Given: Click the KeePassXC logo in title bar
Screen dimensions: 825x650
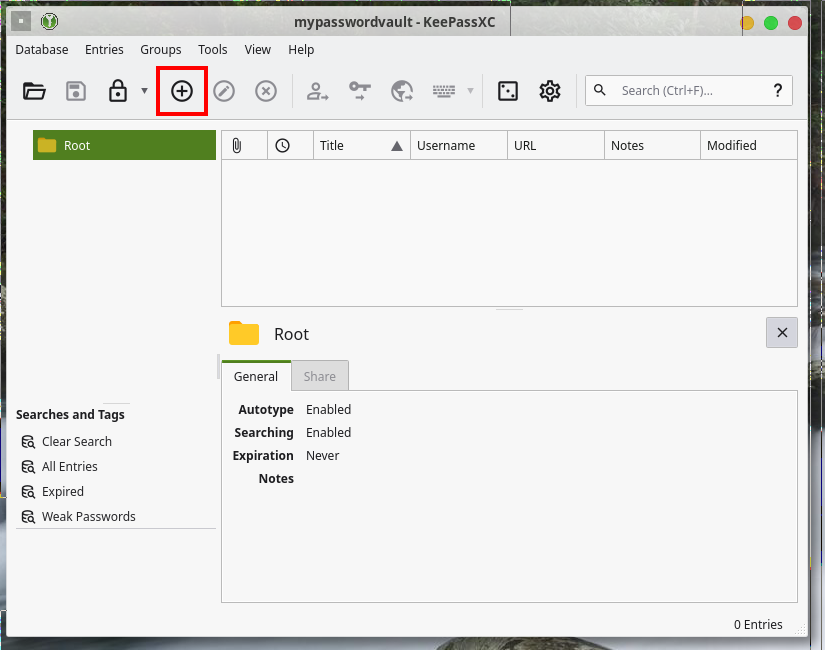Looking at the screenshot, I should 49,22.
